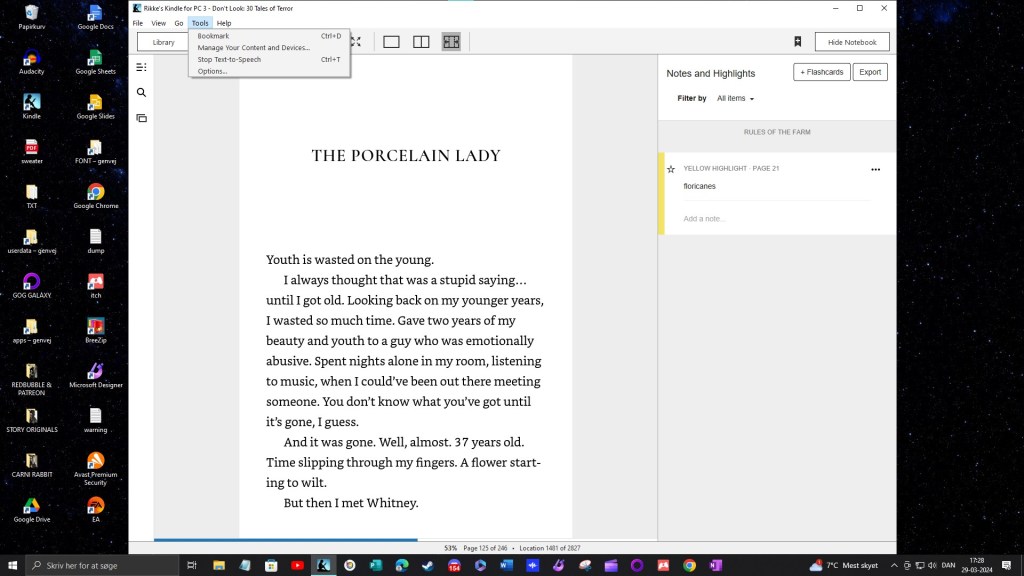Select the multi-column page layout icon

pos(451,42)
